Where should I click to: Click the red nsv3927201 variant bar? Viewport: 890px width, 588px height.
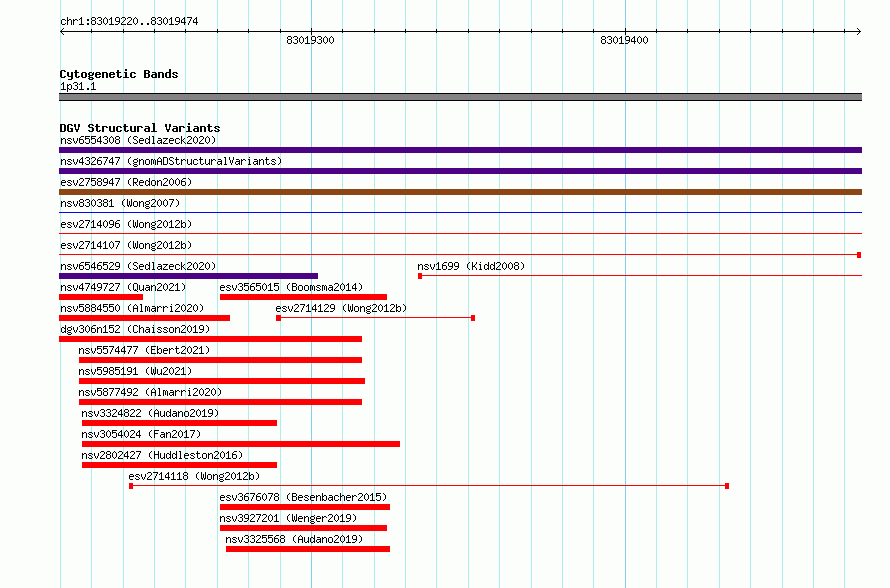tap(303, 528)
